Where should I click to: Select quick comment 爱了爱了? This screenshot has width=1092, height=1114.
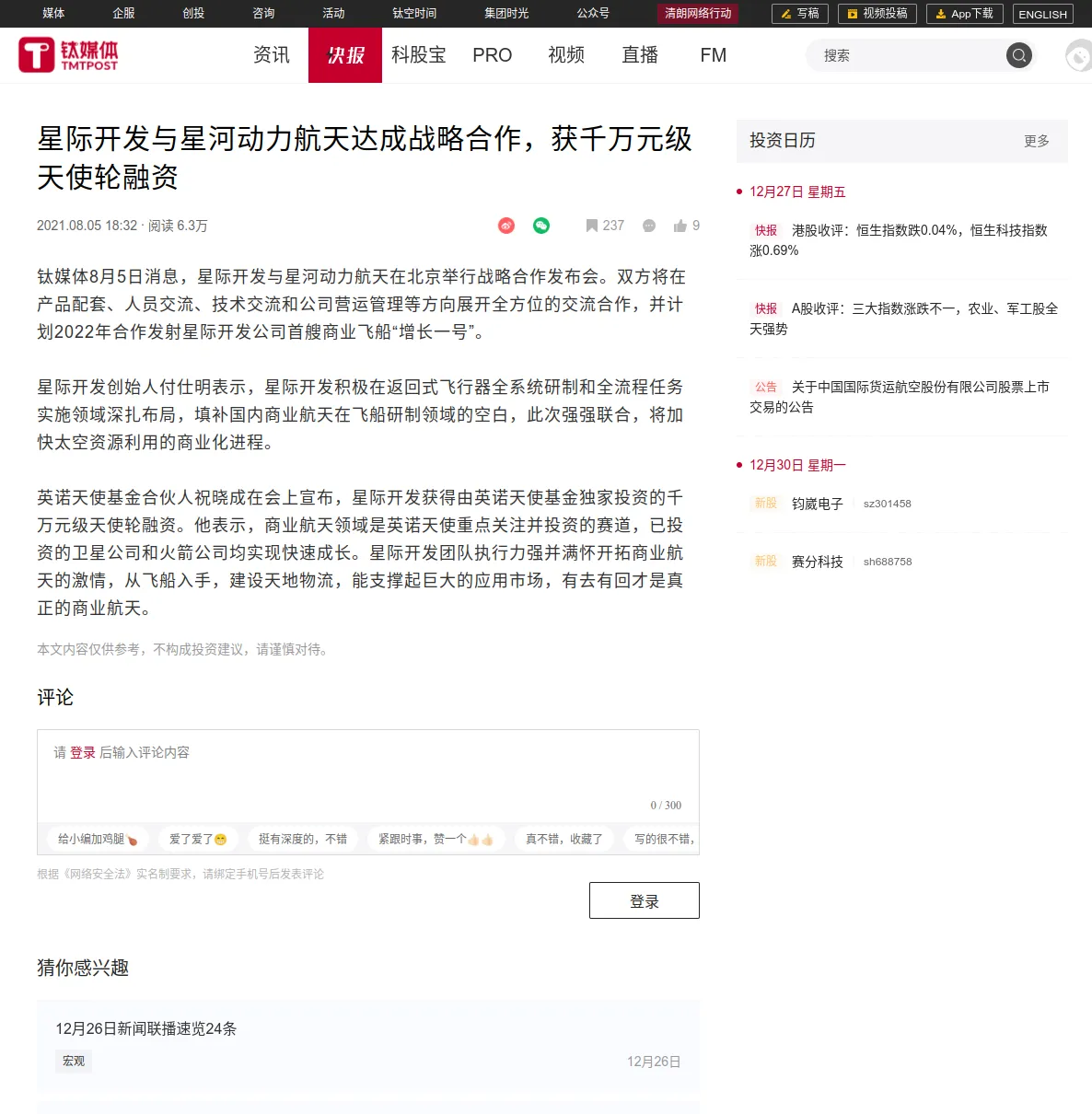198,839
